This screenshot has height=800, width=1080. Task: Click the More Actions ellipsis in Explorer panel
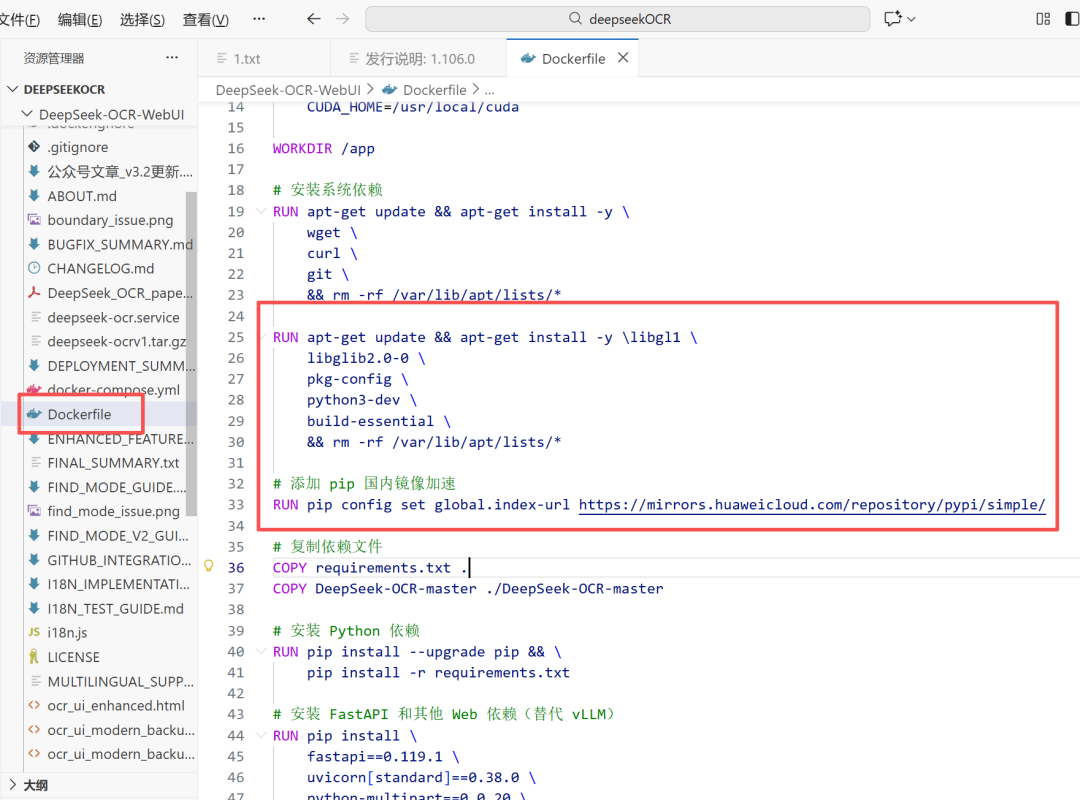(171, 57)
